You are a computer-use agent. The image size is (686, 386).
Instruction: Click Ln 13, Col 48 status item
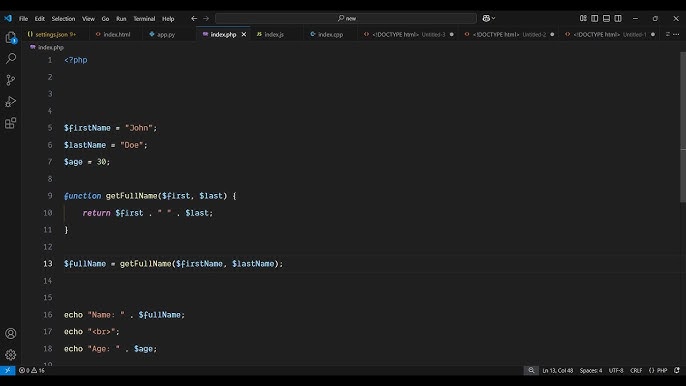[x=557, y=370]
